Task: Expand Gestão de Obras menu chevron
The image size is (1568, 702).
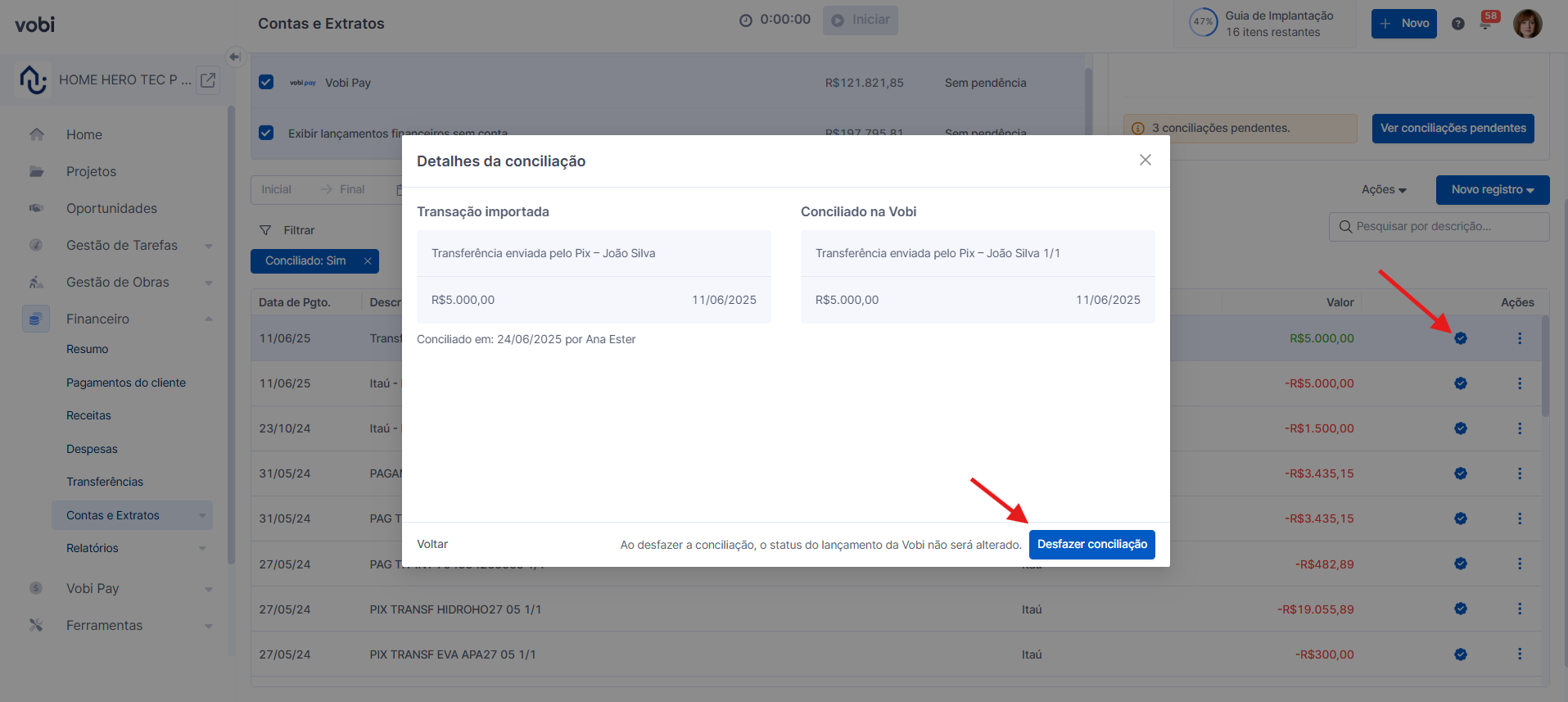Action: pos(209,283)
